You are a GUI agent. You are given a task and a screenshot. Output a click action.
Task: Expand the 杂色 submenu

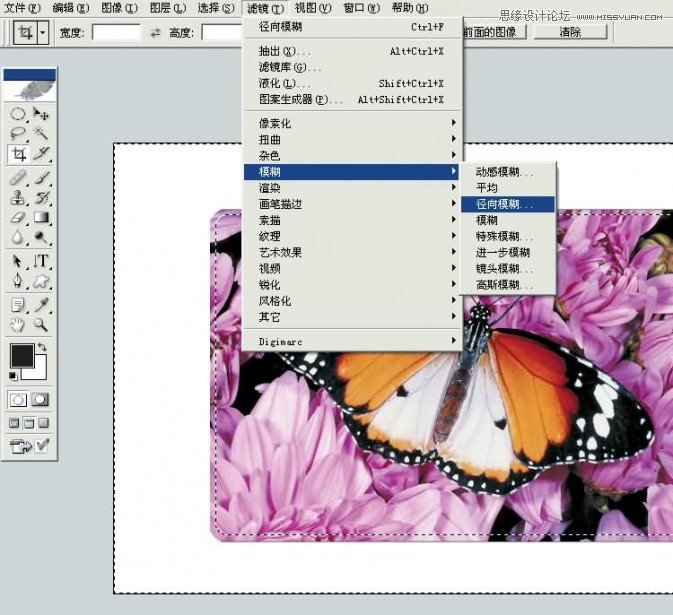tap(352, 155)
